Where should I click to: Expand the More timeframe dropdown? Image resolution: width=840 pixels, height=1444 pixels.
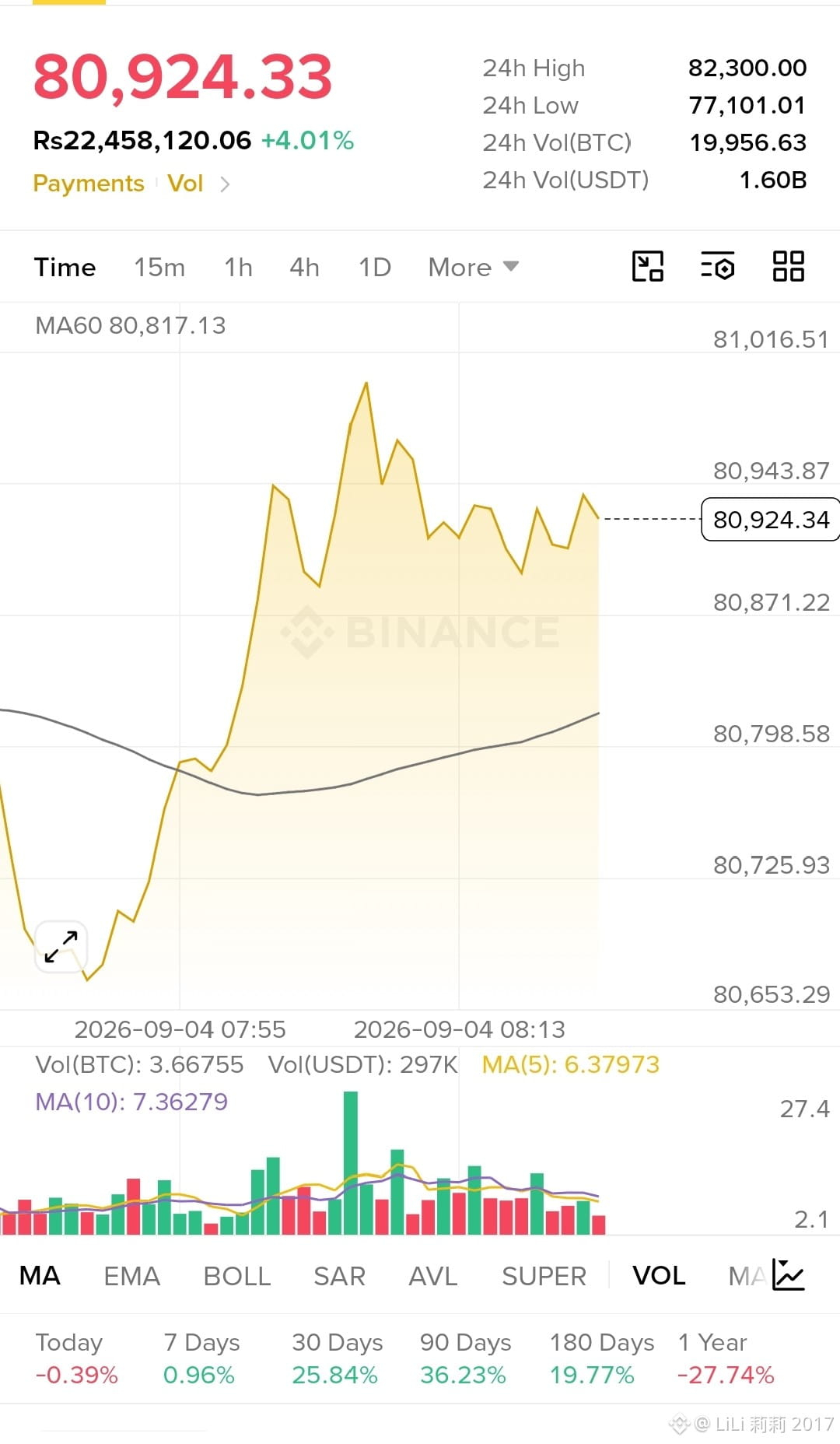pyautogui.click(x=473, y=267)
